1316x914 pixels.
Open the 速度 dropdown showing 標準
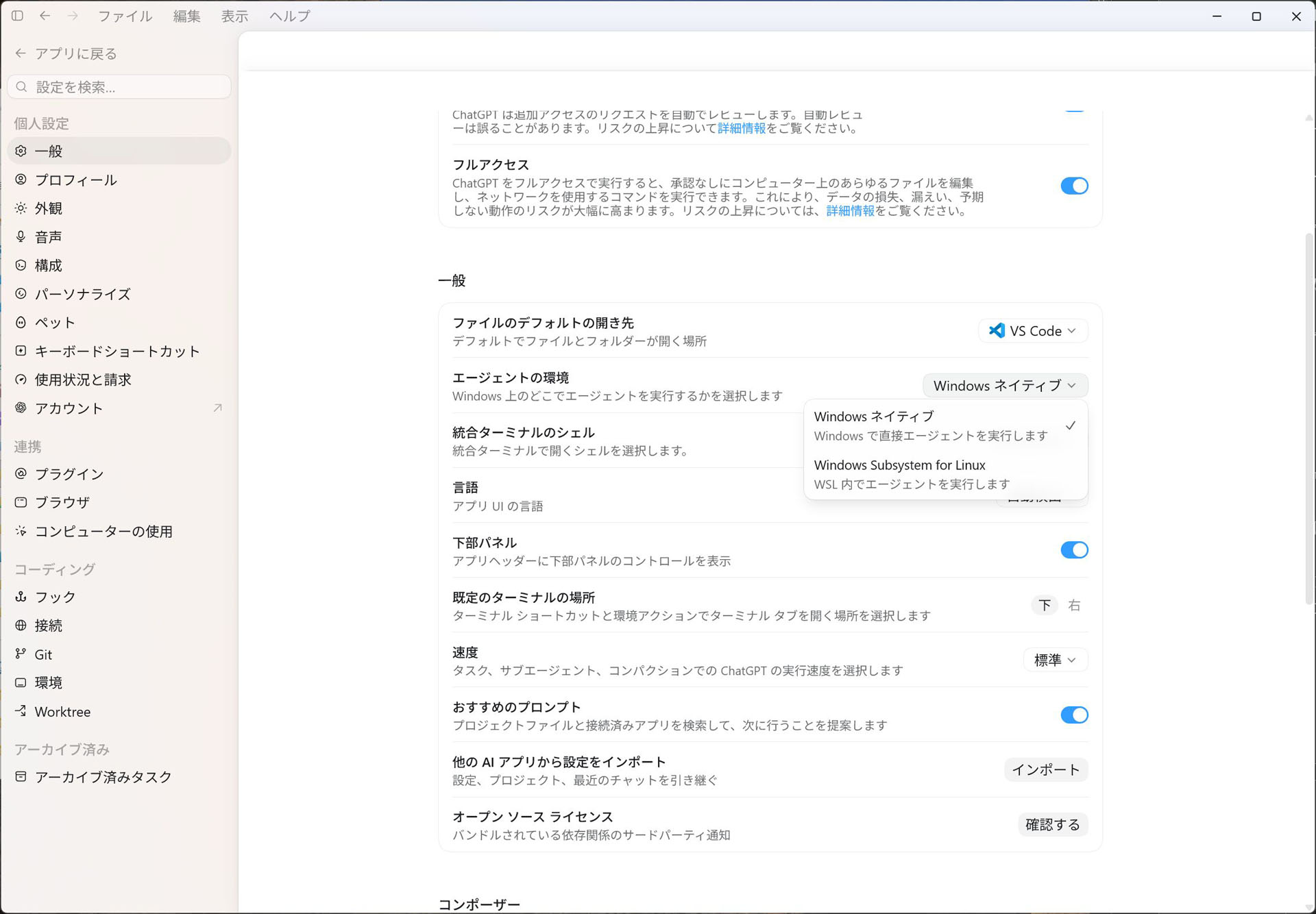tap(1056, 660)
